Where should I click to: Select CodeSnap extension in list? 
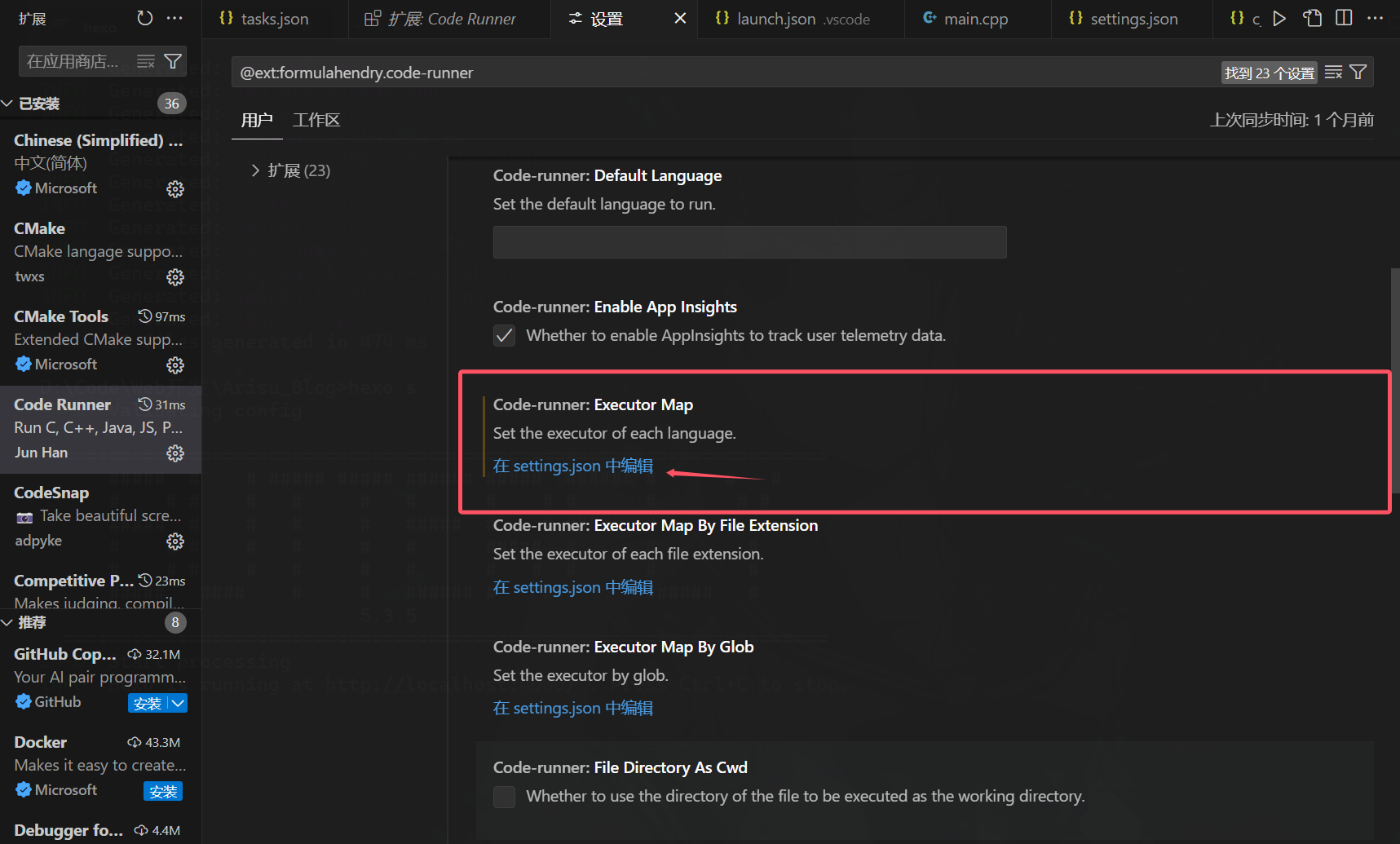100,517
